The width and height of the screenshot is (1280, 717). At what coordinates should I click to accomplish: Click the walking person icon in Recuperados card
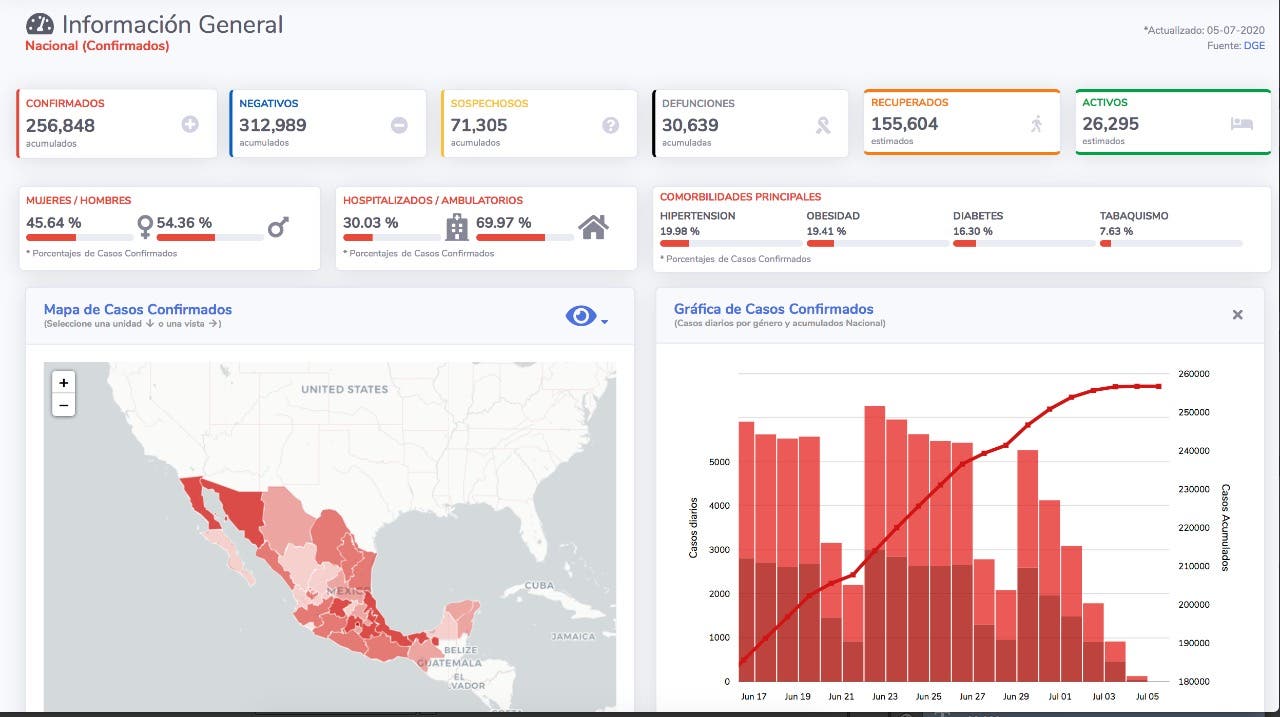(1036, 124)
